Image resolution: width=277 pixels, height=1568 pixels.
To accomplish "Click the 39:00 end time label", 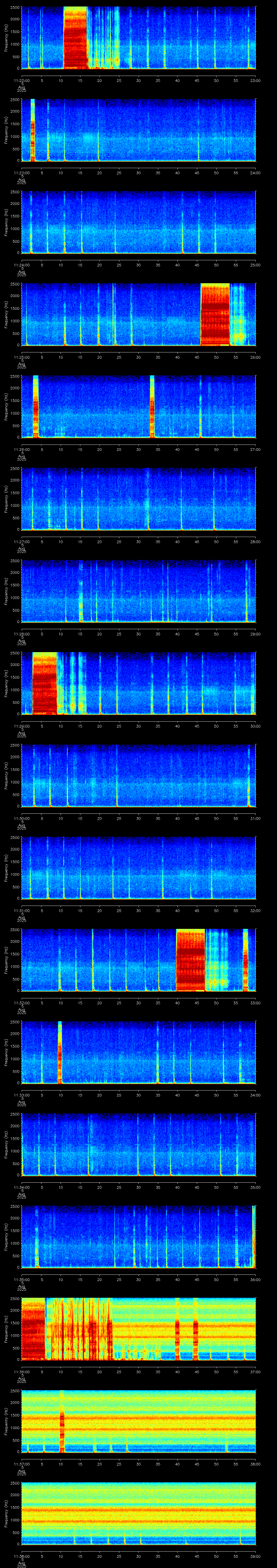I will tap(256, 1556).
